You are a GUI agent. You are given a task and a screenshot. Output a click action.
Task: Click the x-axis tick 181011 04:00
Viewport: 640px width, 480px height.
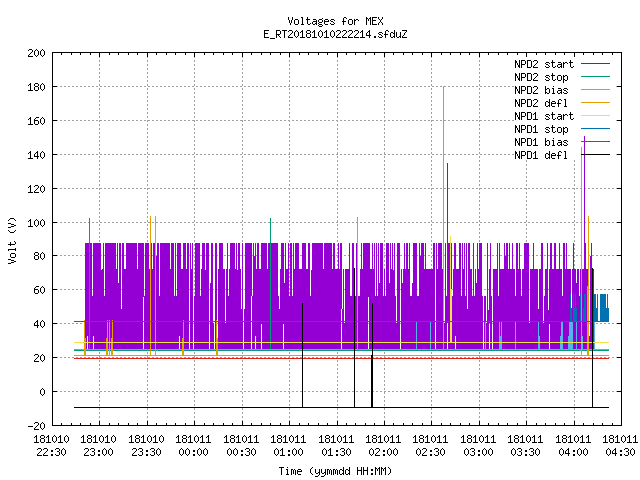pyautogui.click(x=573, y=446)
